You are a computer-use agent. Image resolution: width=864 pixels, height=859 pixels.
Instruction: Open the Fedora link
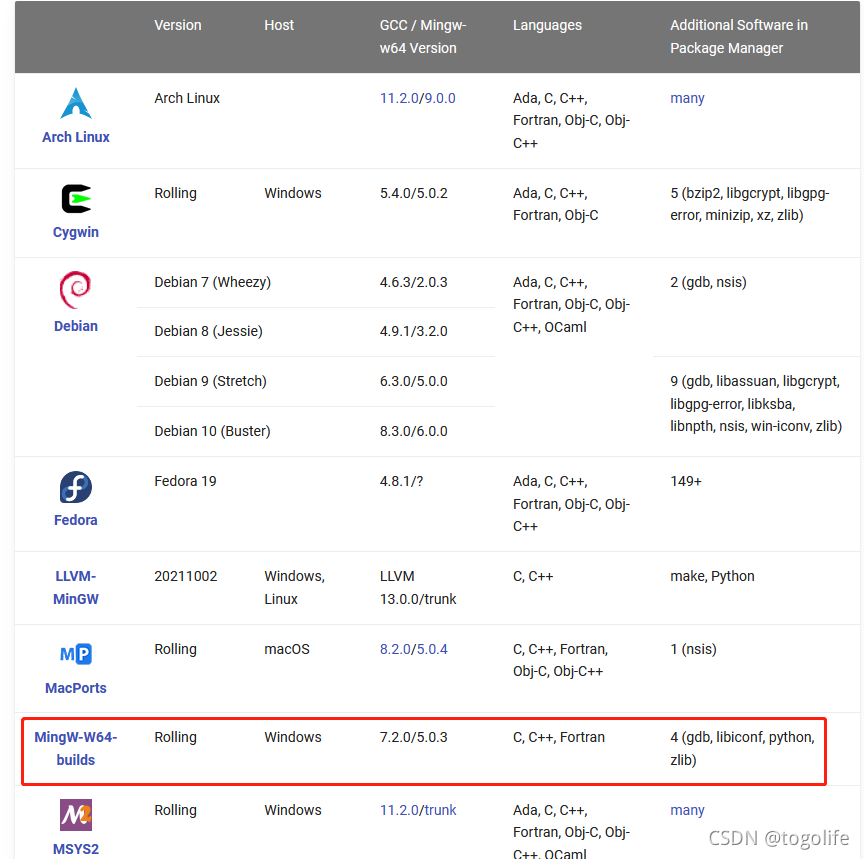[75, 520]
